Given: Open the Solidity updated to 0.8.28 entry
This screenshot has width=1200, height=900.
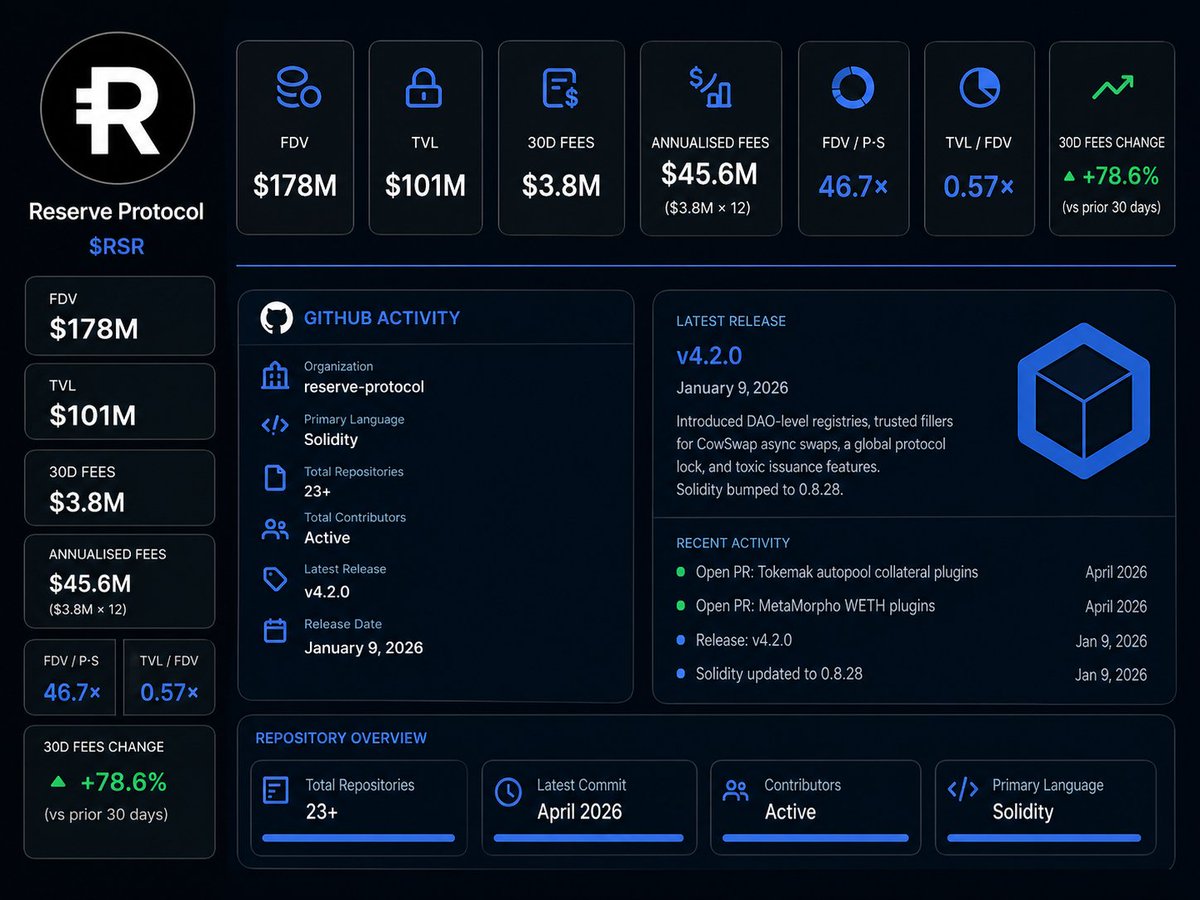Looking at the screenshot, I should [x=779, y=674].
